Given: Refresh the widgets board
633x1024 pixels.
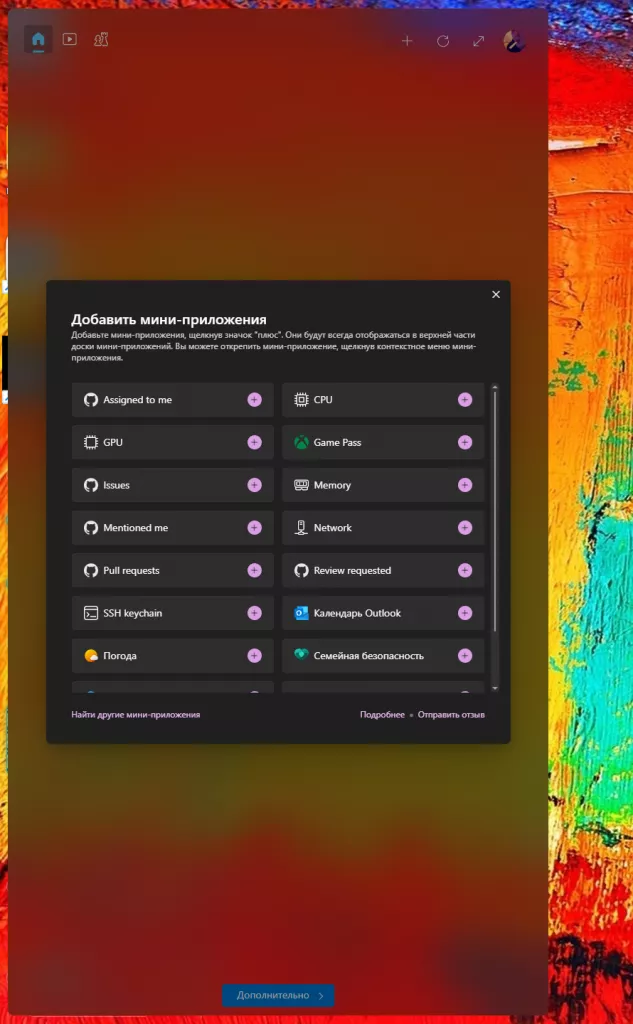Looking at the screenshot, I should coord(443,41).
